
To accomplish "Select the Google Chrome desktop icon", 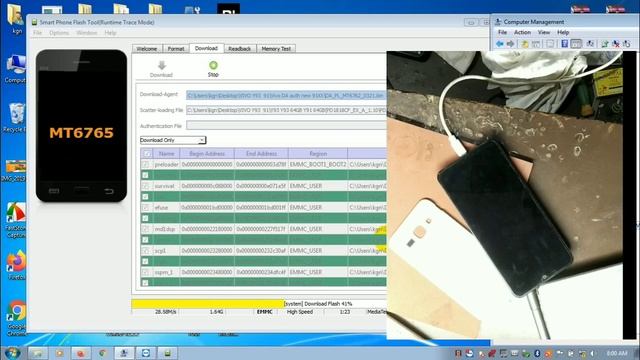I will click(16, 318).
